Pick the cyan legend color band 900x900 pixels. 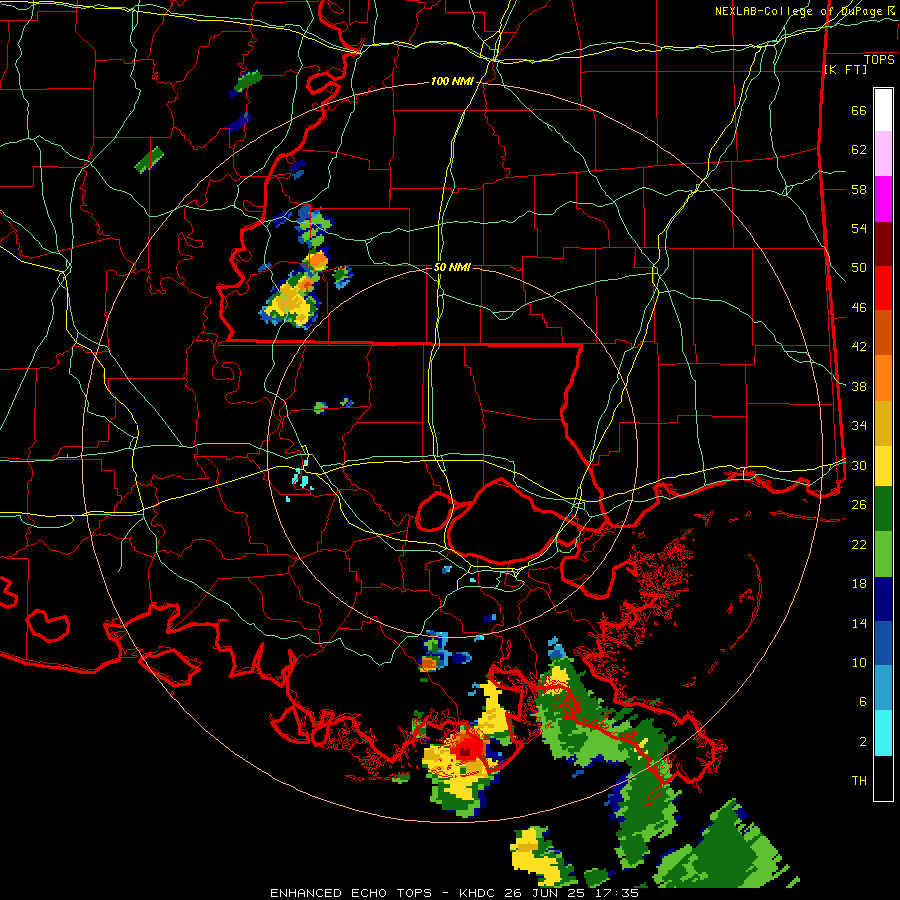[x=883, y=733]
